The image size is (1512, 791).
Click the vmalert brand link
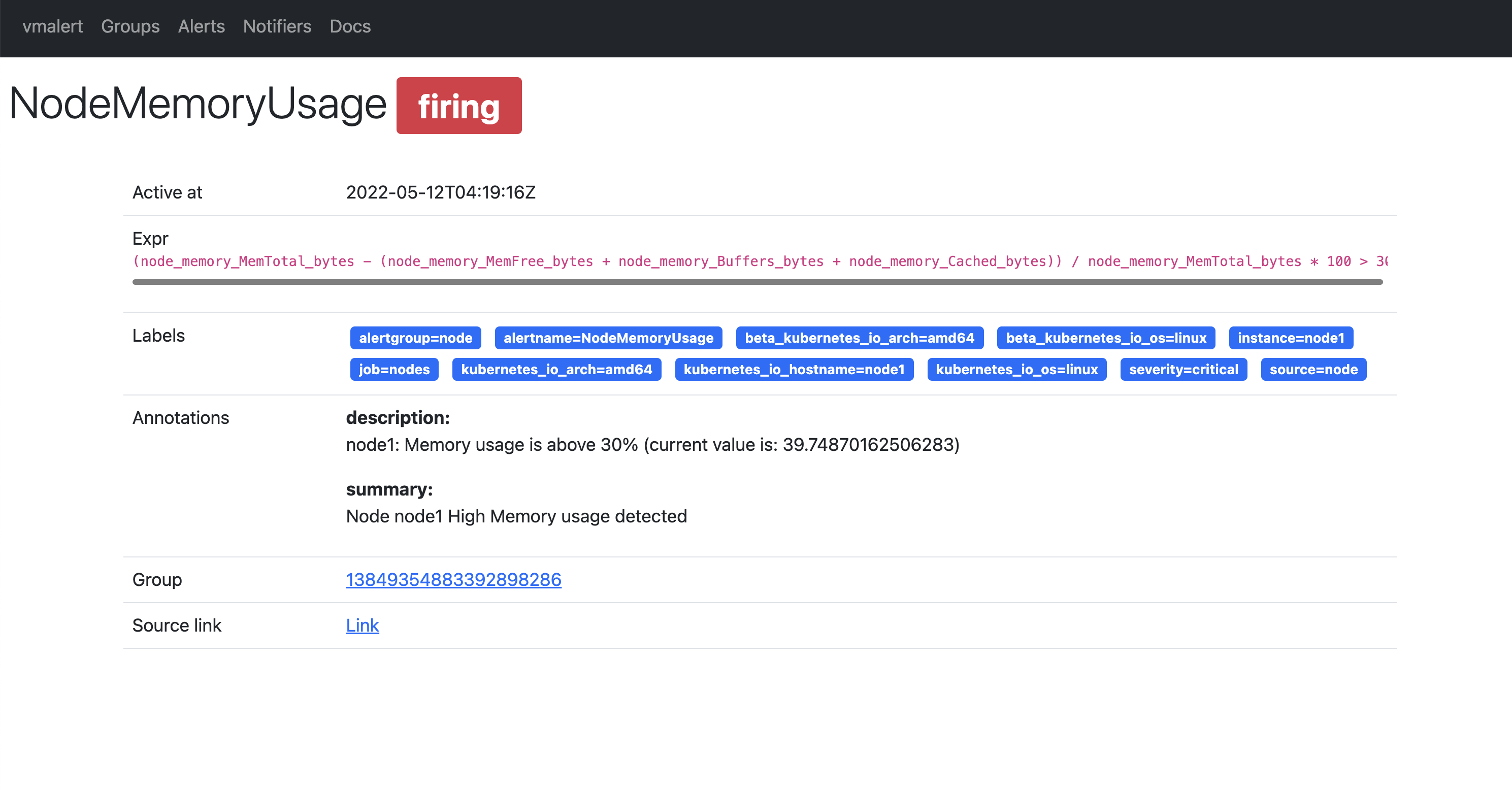click(x=52, y=26)
